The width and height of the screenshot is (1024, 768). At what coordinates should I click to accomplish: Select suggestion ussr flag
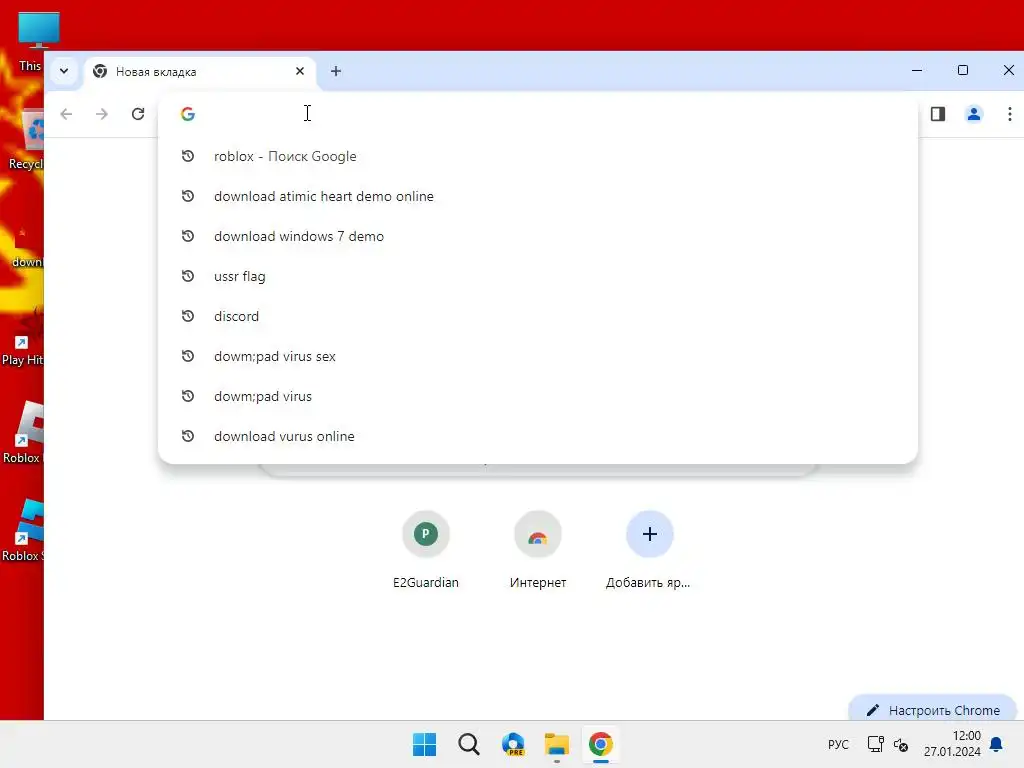coord(537,276)
